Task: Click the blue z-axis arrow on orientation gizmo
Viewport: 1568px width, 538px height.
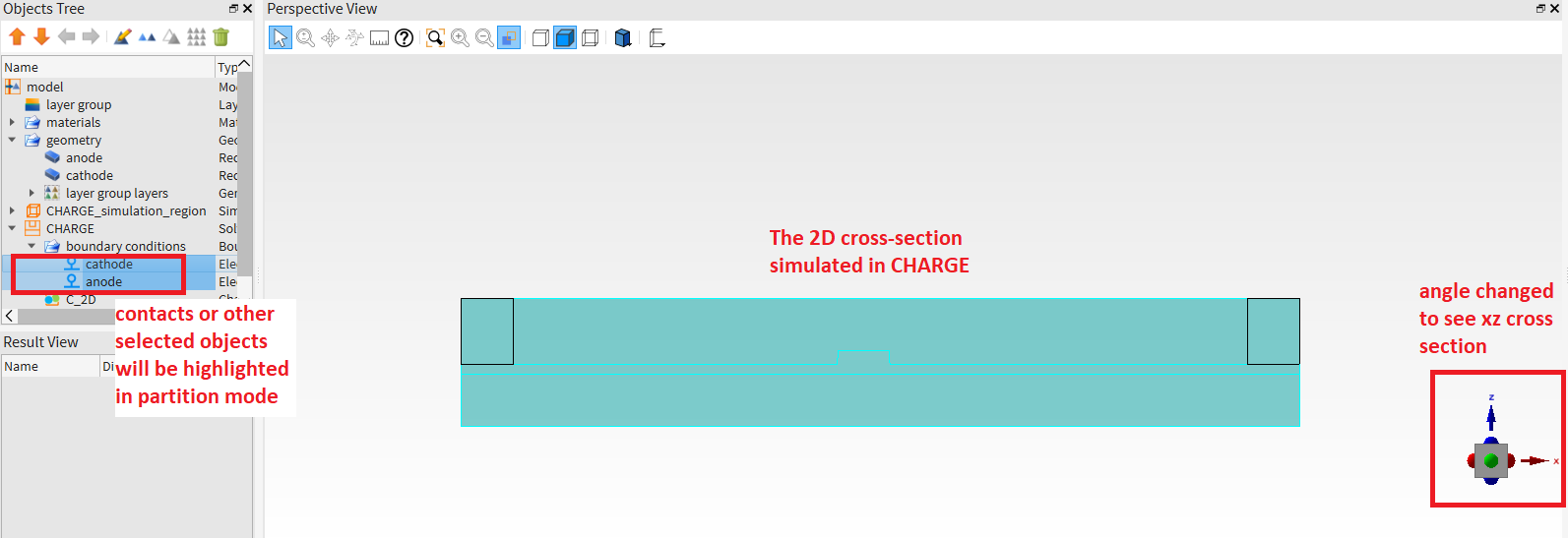Action: [x=1491, y=417]
